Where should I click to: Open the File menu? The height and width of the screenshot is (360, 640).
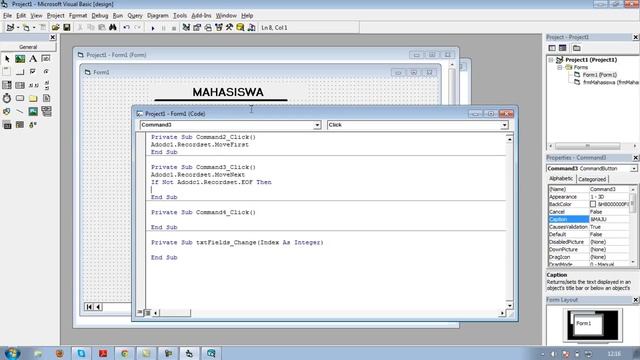click(7, 16)
